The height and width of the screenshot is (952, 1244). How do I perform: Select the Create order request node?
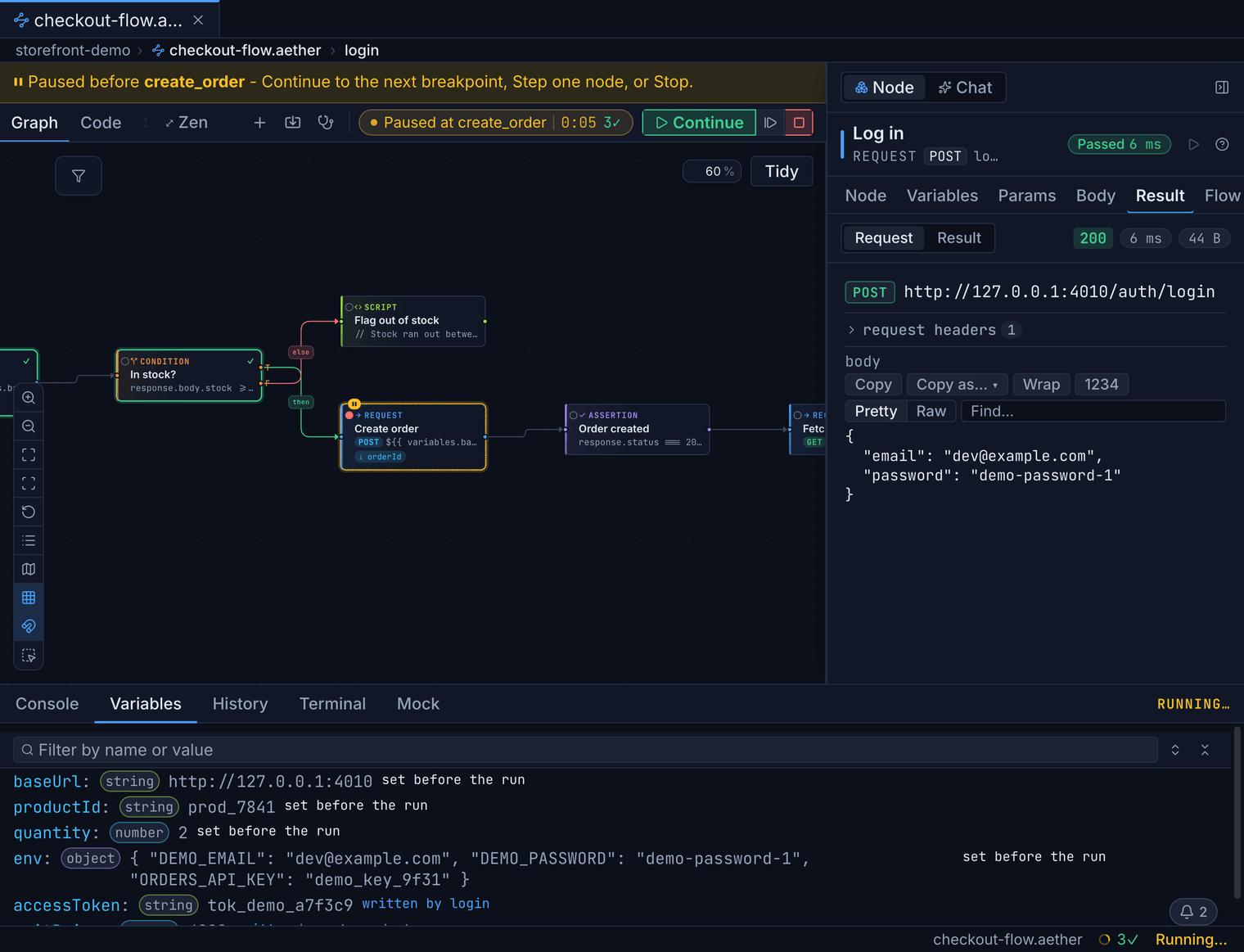pyautogui.click(x=413, y=437)
